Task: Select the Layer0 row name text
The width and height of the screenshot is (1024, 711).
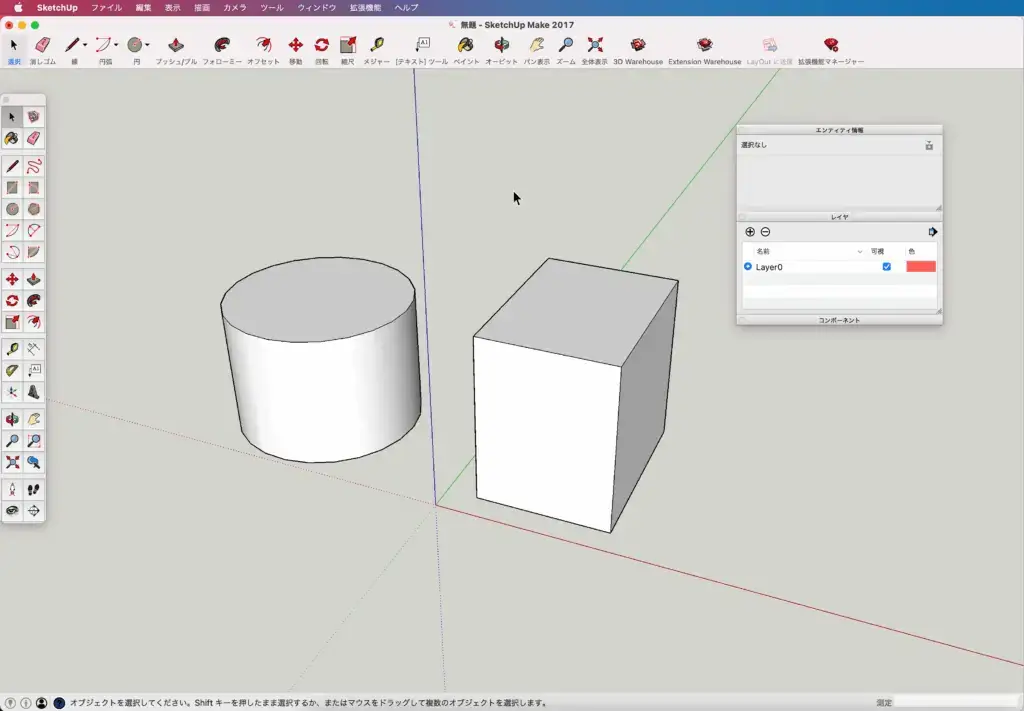Action: (x=769, y=267)
